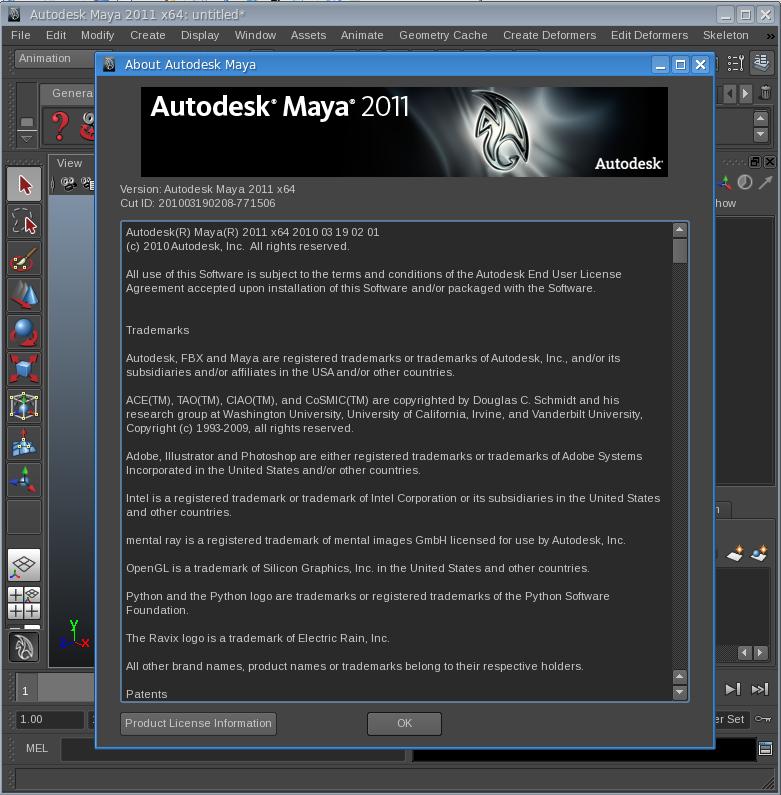The image size is (781, 795).
Task: Maximize the About Autodesk Maya dialog
Action: coord(680,65)
